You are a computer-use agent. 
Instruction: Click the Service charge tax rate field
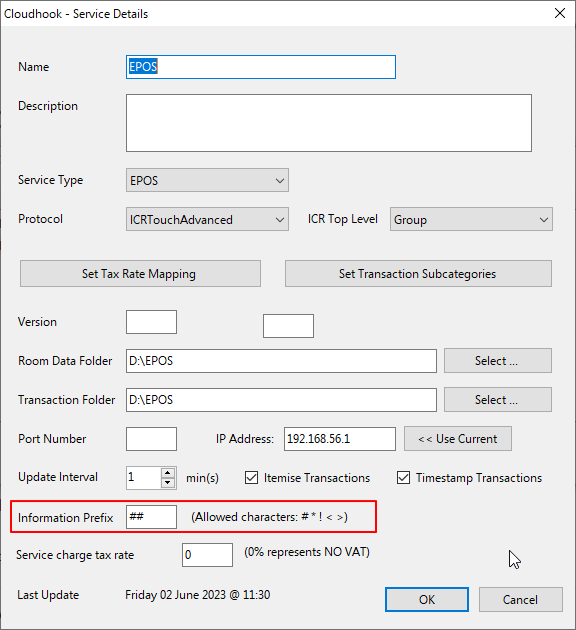click(207, 555)
